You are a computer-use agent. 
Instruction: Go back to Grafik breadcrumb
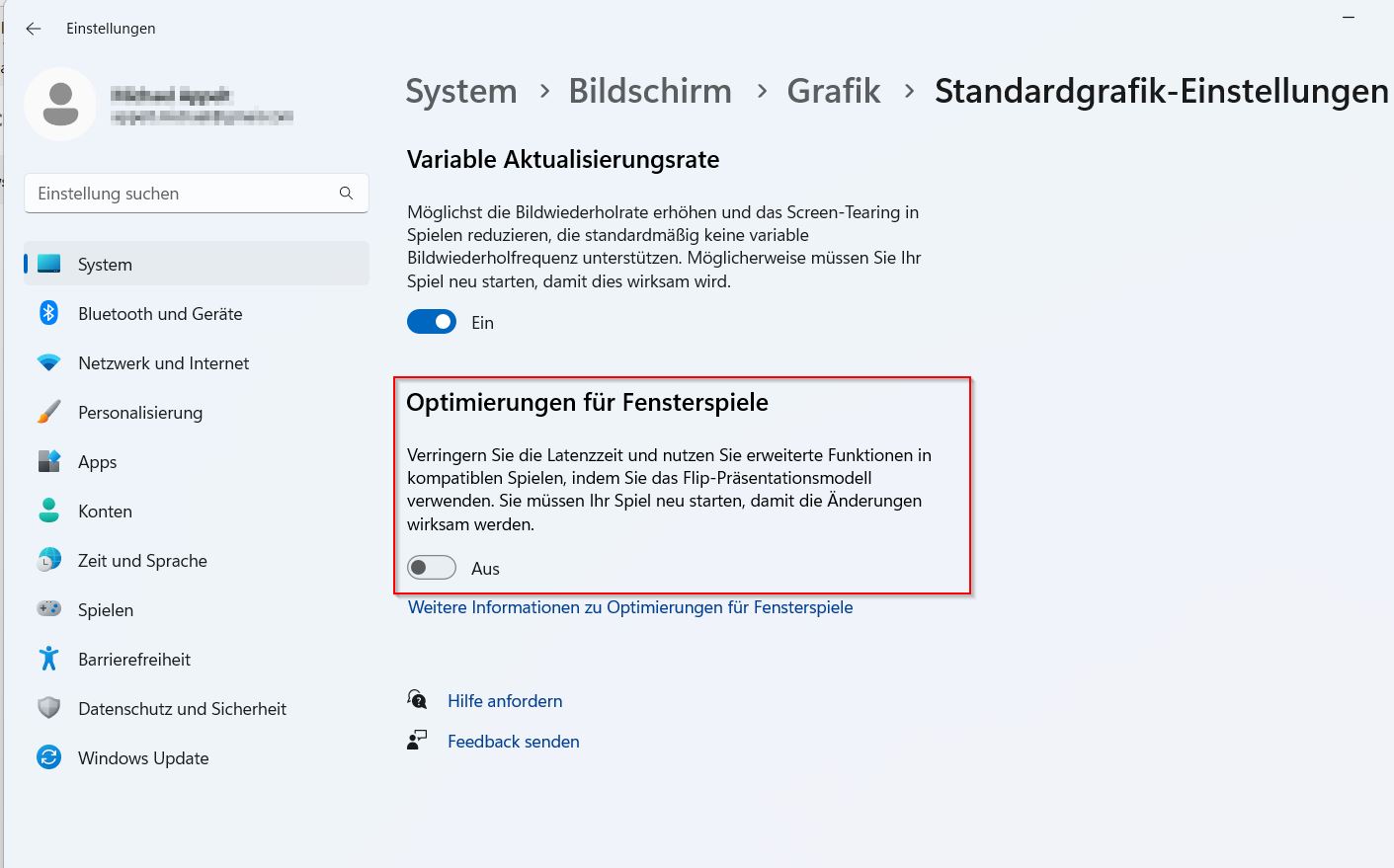(x=833, y=91)
